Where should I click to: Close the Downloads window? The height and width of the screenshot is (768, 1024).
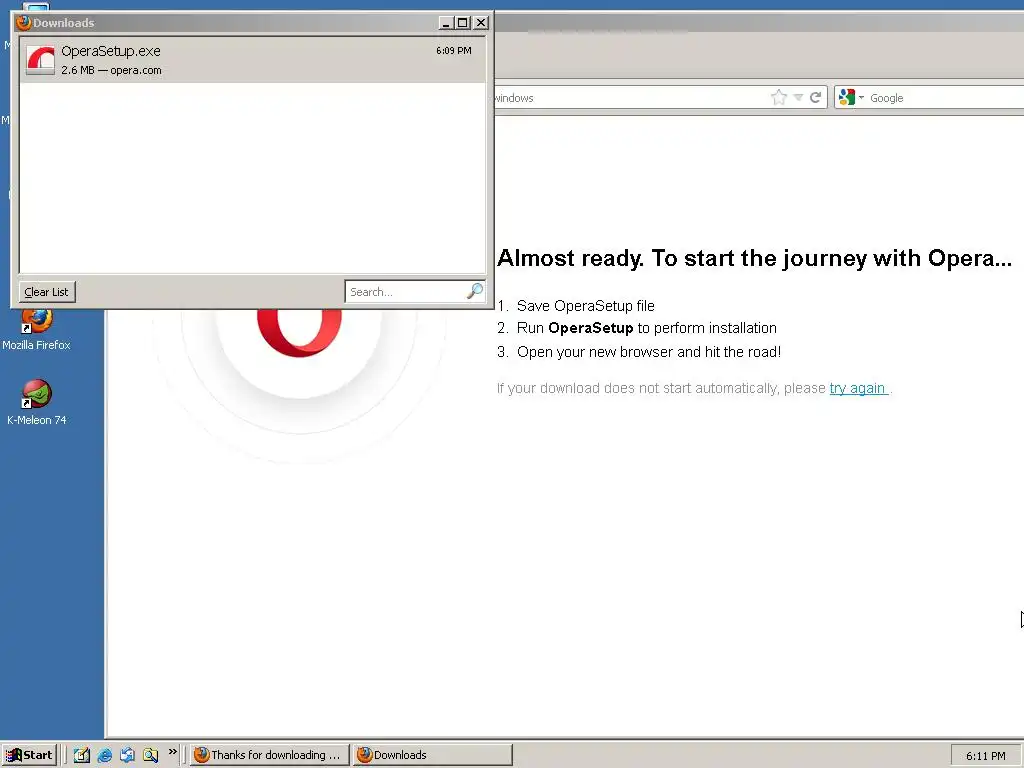481,23
